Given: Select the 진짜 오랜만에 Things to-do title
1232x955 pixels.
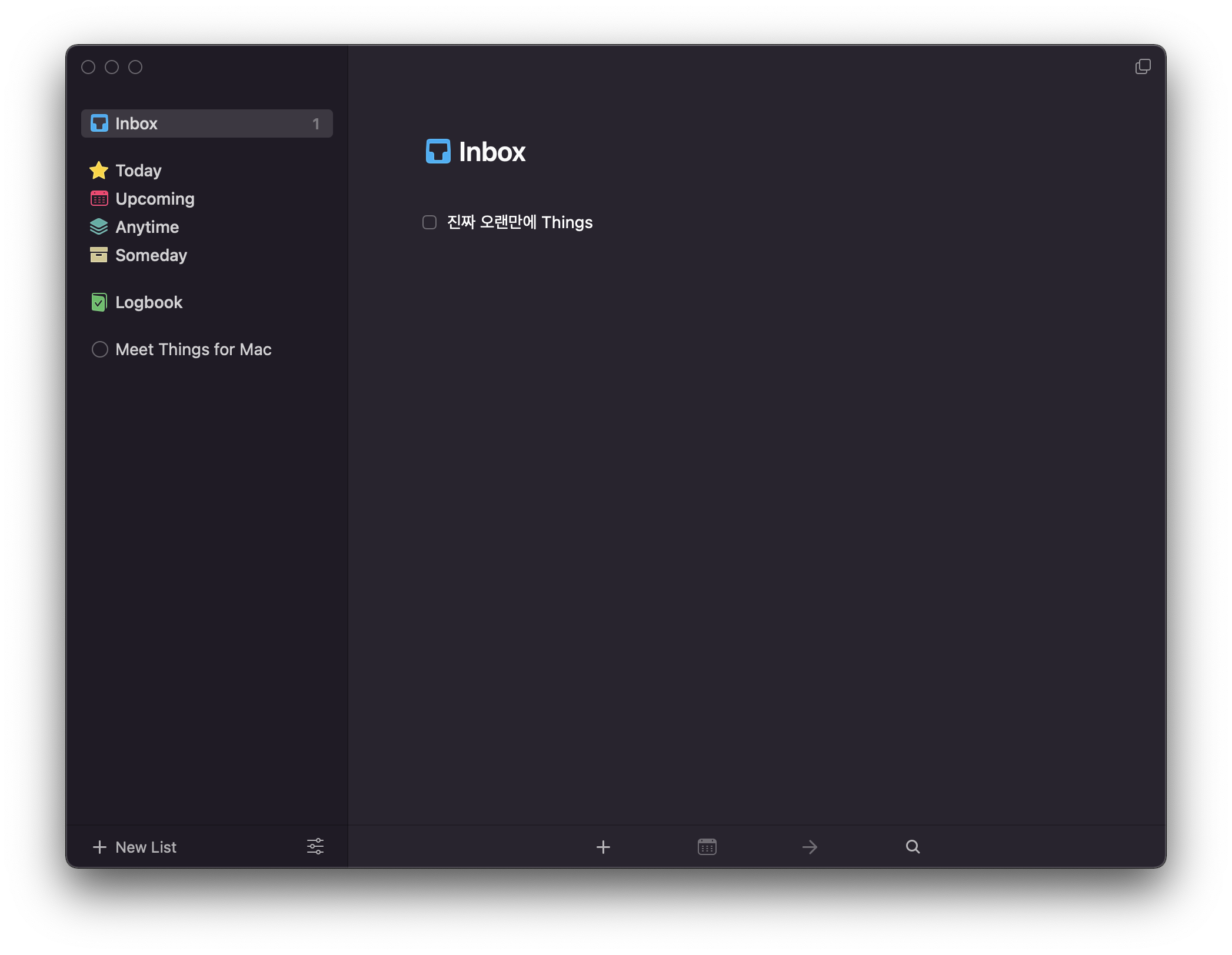Looking at the screenshot, I should pos(520,222).
